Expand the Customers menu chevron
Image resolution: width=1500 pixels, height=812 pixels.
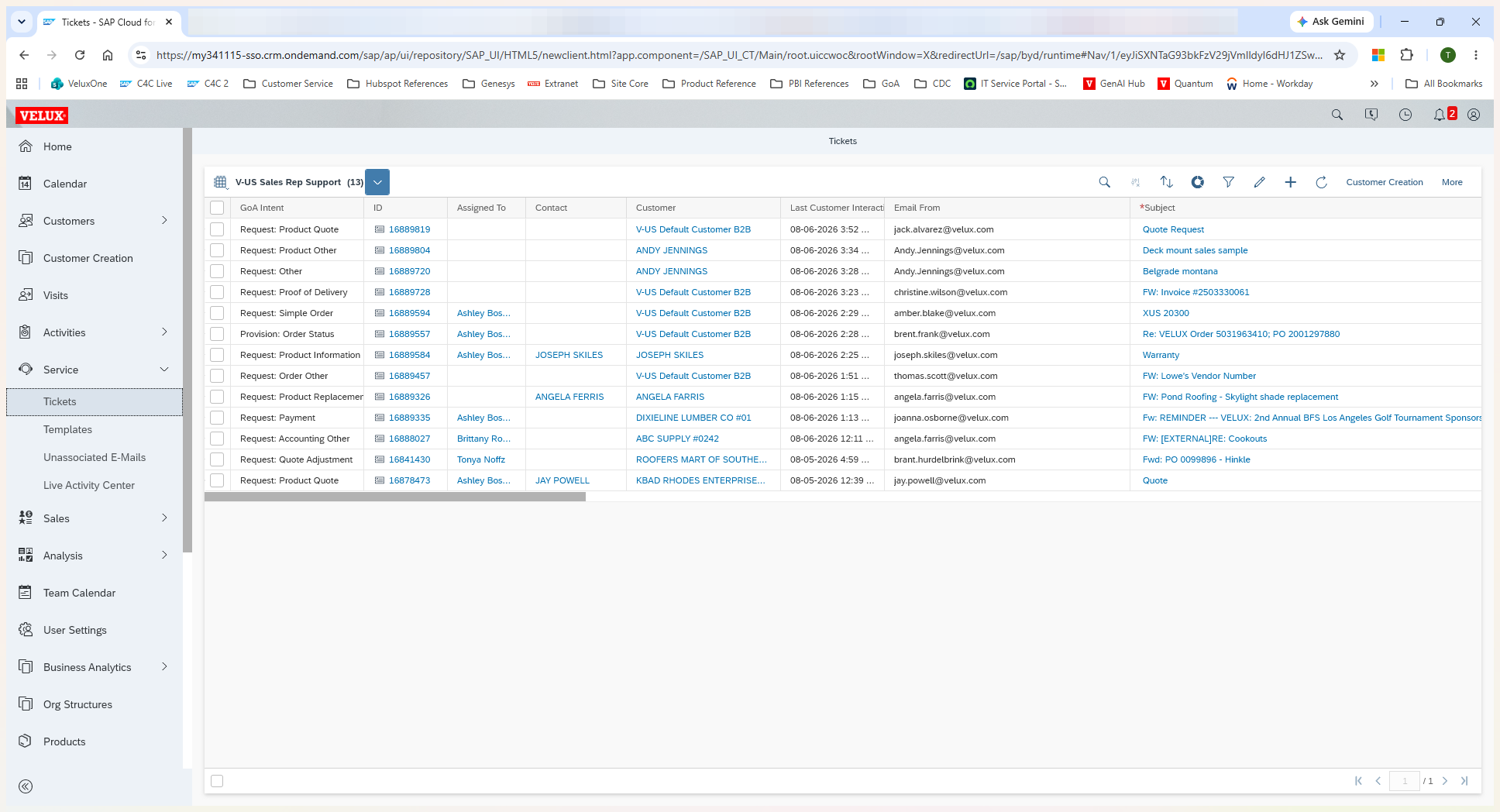pyautogui.click(x=164, y=221)
